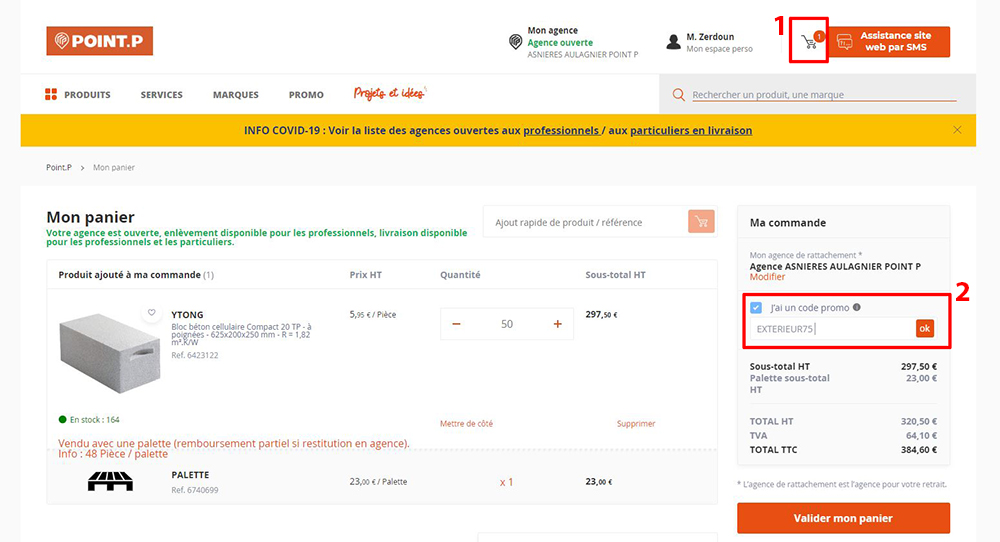Image resolution: width=1000 pixels, height=542 pixels.
Task: Uncheck the "J'ai un code promo" checkbox
Action: click(x=756, y=308)
